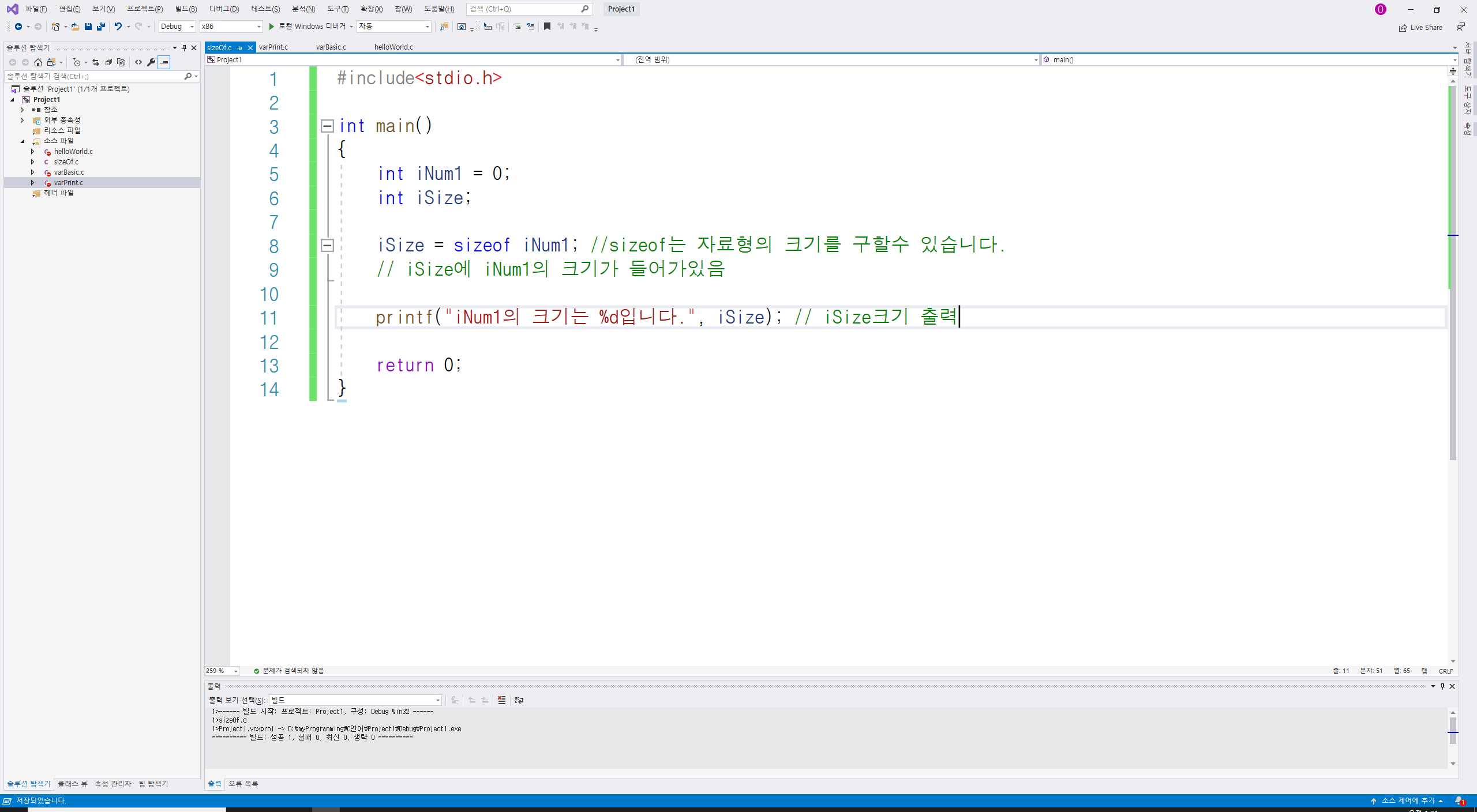The image size is (1477, 812).
Task: Click the bookmark toggle icon in toolbar
Action: [x=547, y=27]
